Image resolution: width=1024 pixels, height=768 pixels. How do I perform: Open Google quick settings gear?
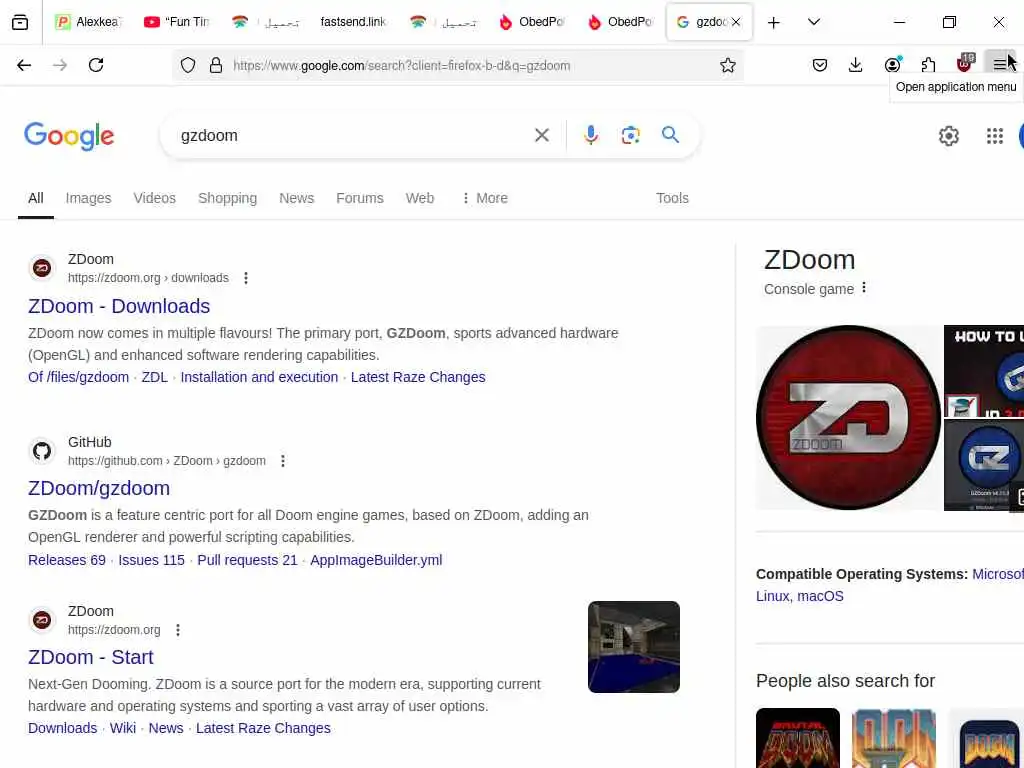(948, 136)
